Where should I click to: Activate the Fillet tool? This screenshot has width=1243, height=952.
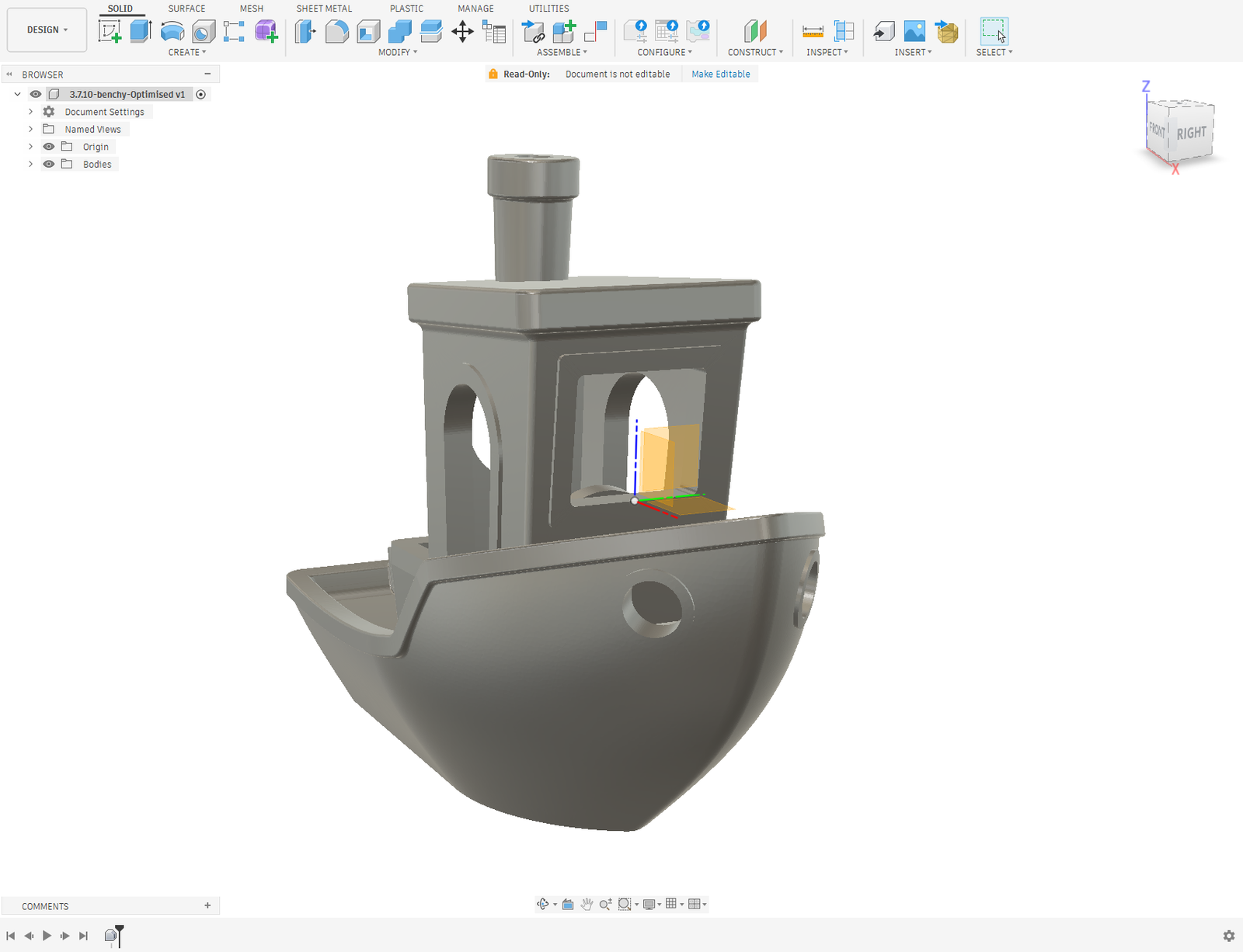pos(337,31)
